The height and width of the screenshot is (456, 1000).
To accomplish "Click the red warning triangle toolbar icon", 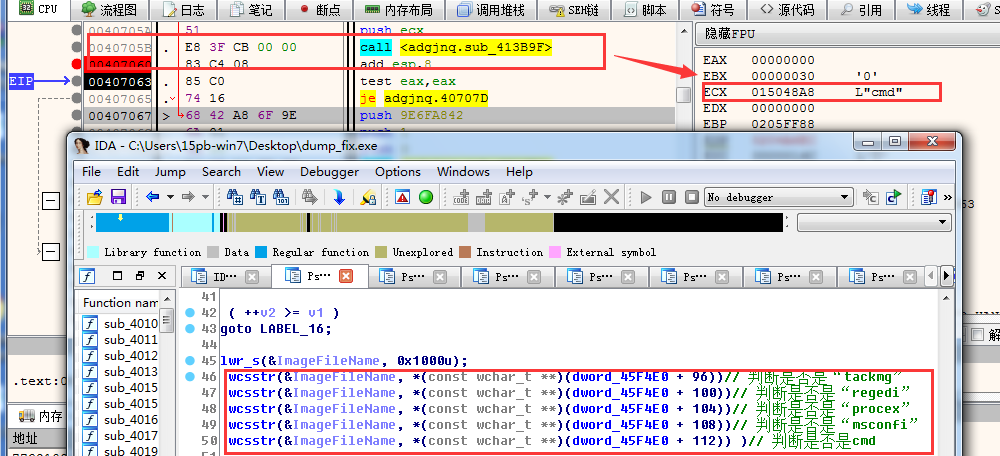I will (403, 197).
